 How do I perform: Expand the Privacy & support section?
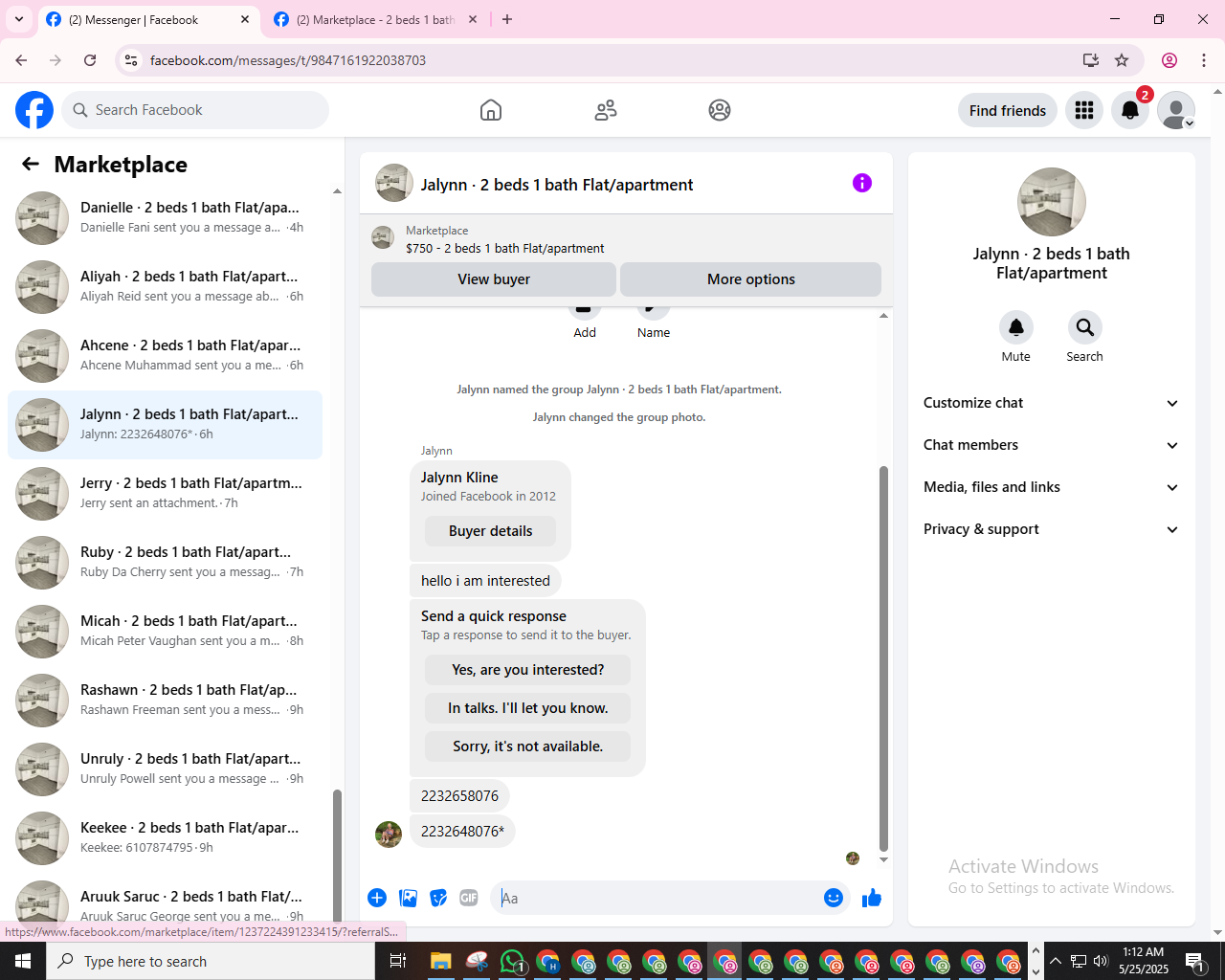point(1051,529)
